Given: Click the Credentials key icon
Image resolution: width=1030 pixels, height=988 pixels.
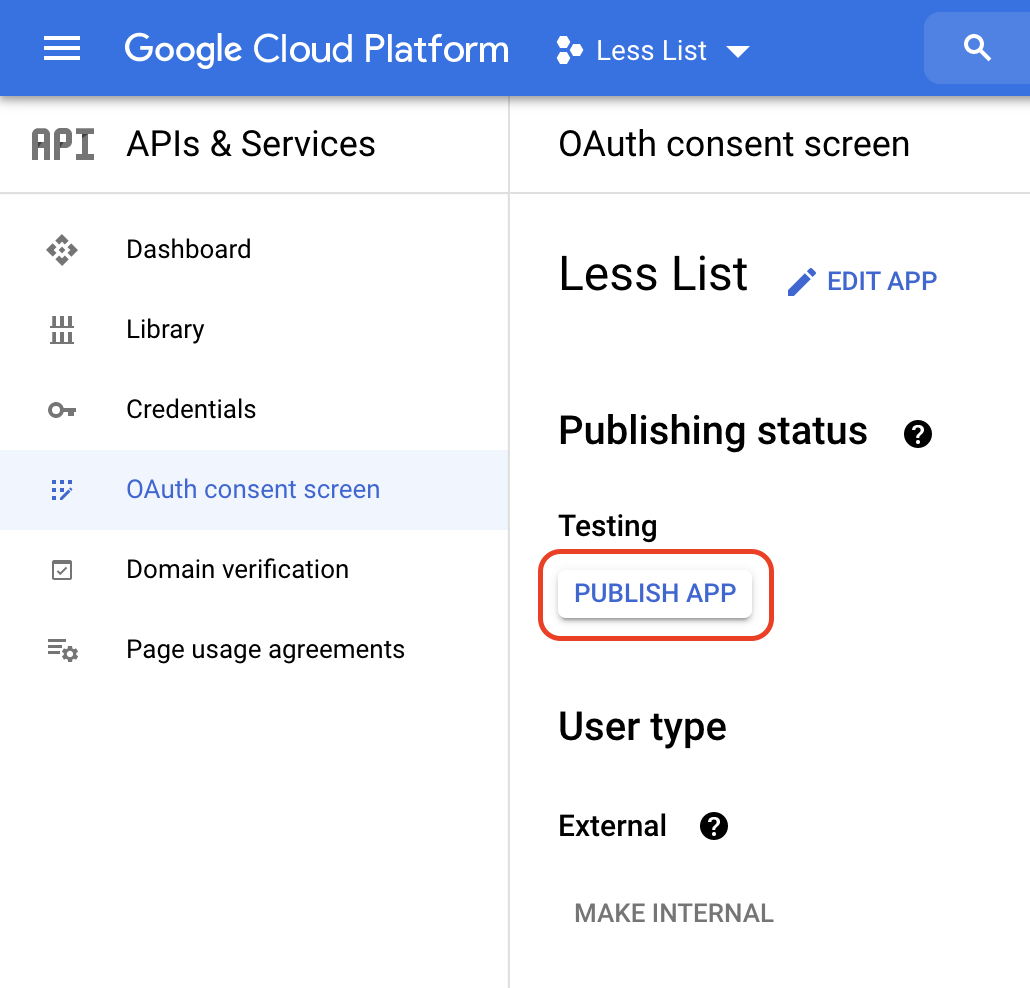Looking at the screenshot, I should (62, 410).
